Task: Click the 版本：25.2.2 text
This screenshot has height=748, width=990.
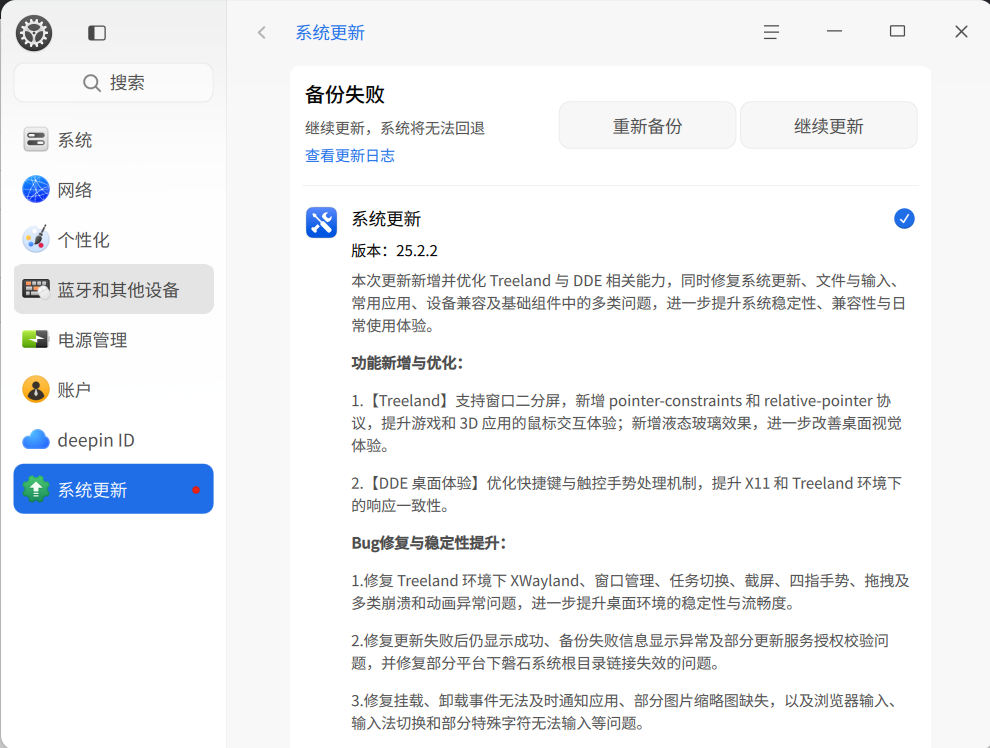Action: (395, 251)
